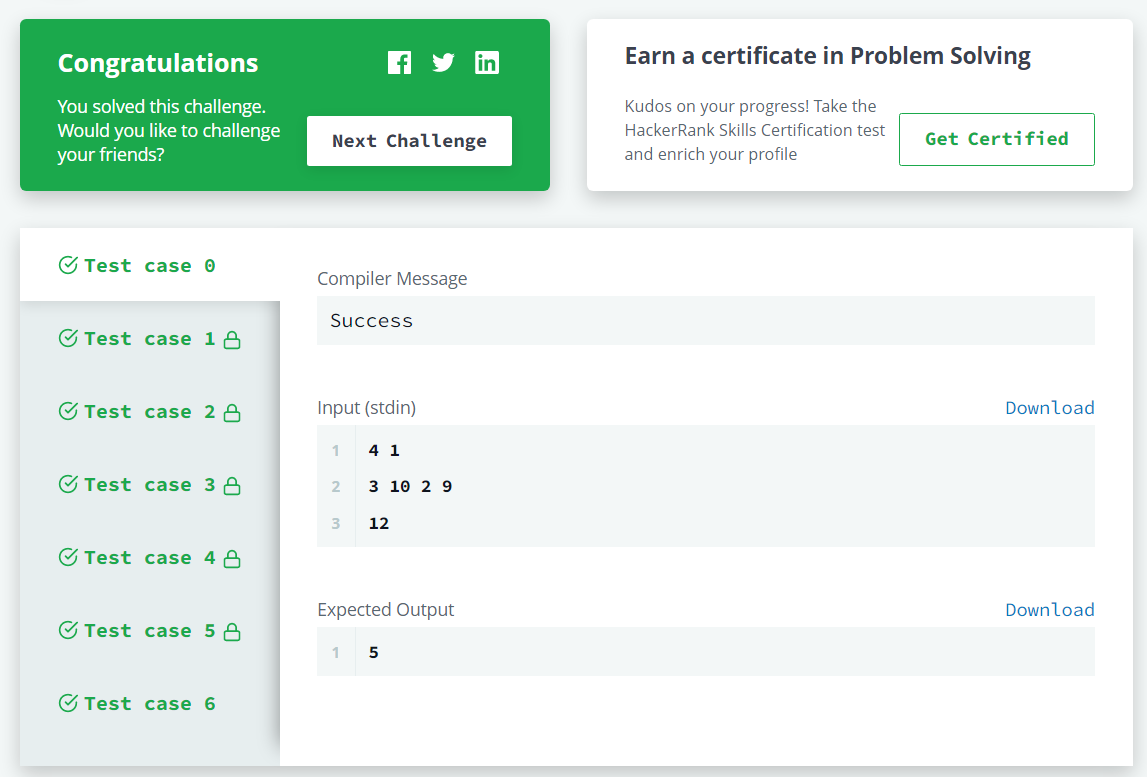The height and width of the screenshot is (777, 1147).
Task: Share on Facebook icon
Action: point(399,63)
